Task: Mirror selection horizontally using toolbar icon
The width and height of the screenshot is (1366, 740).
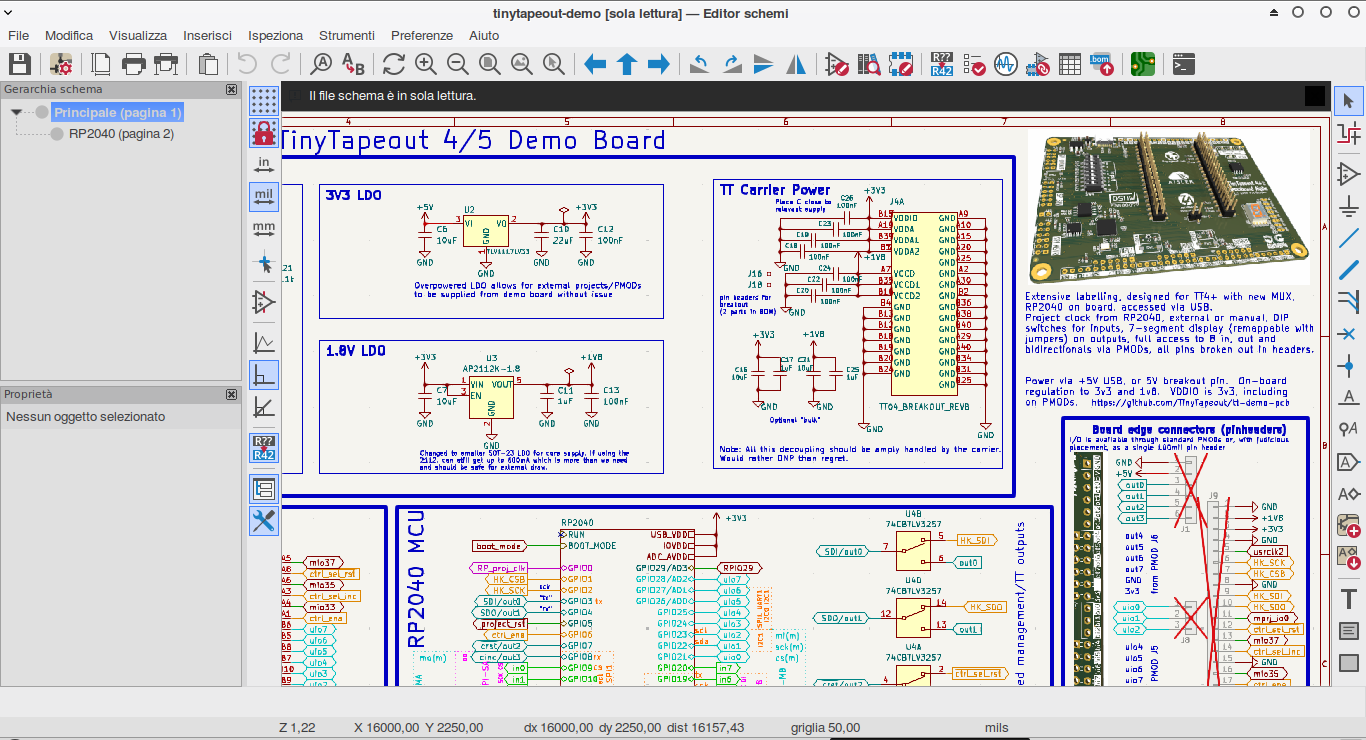Action: point(797,65)
